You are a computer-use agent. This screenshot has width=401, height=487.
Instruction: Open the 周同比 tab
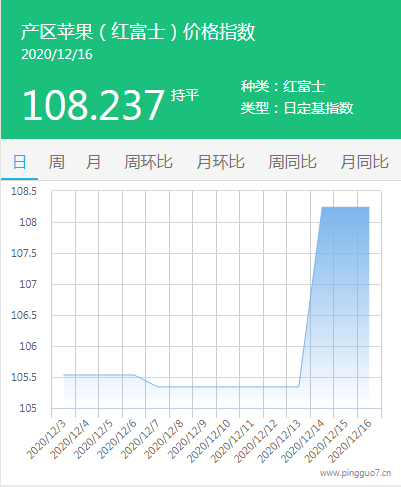pos(292,162)
